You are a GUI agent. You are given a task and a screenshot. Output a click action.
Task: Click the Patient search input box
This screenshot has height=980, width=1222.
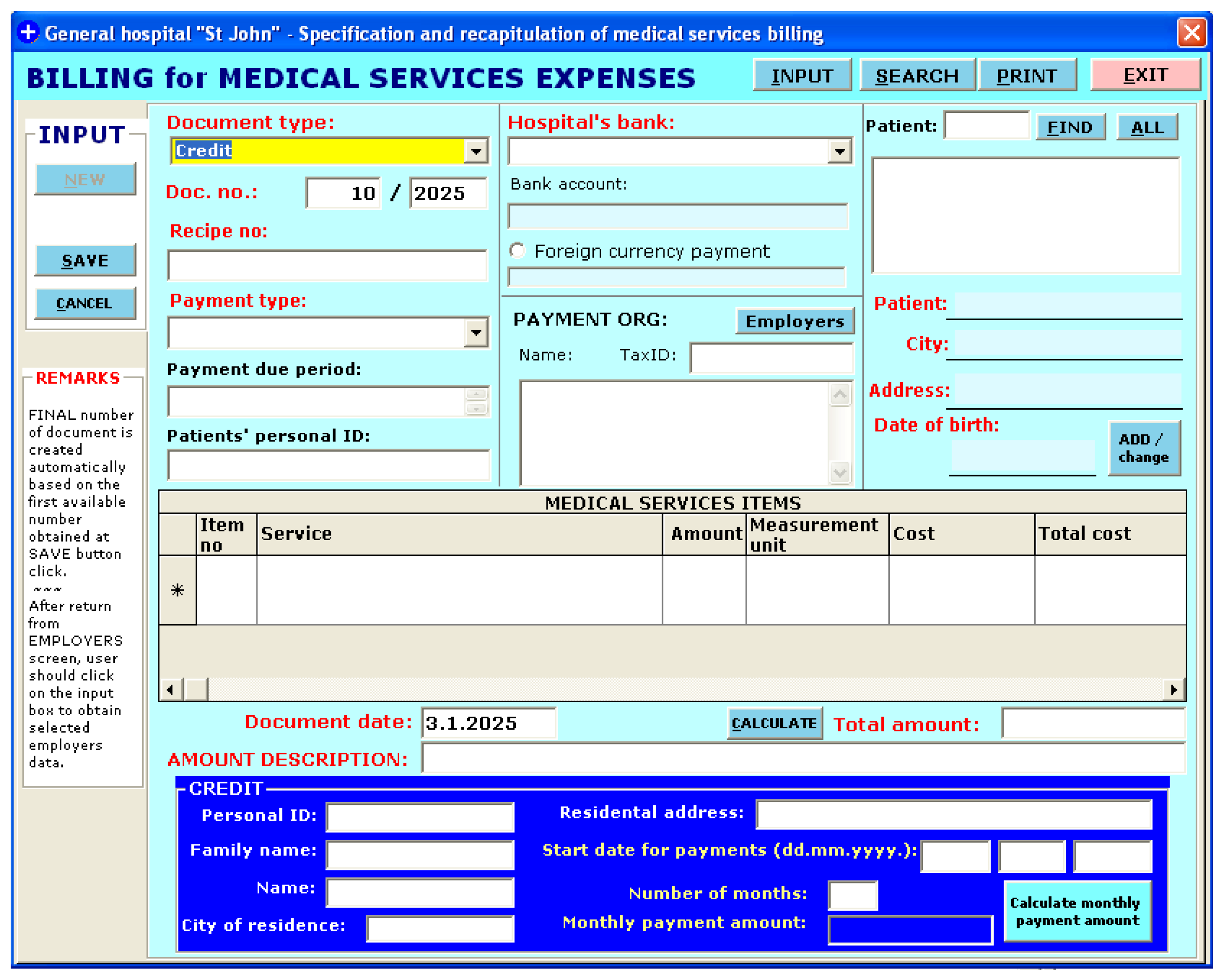point(987,125)
